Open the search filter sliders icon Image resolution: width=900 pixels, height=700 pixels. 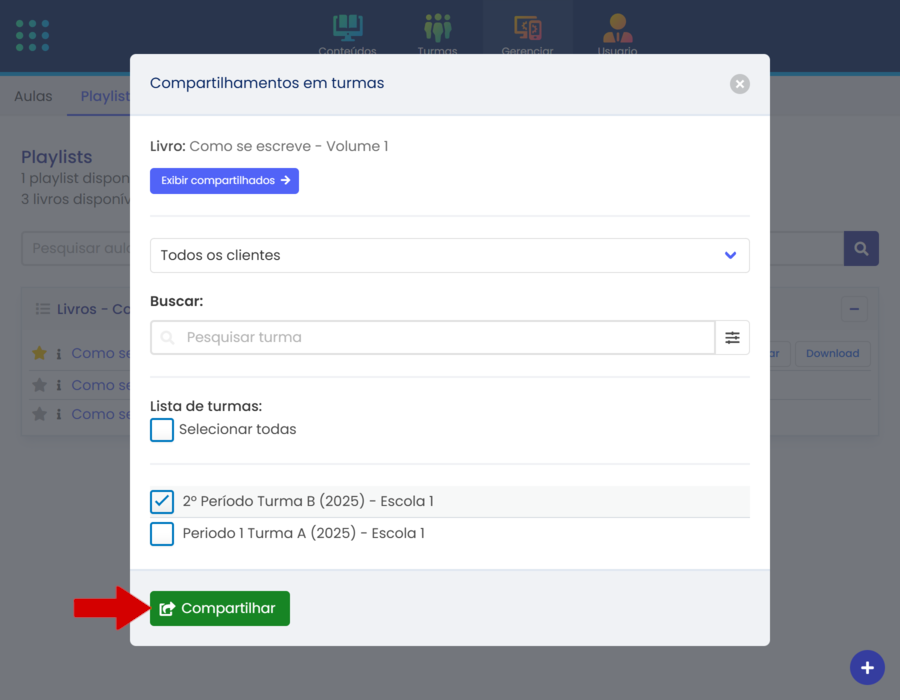[x=732, y=338]
